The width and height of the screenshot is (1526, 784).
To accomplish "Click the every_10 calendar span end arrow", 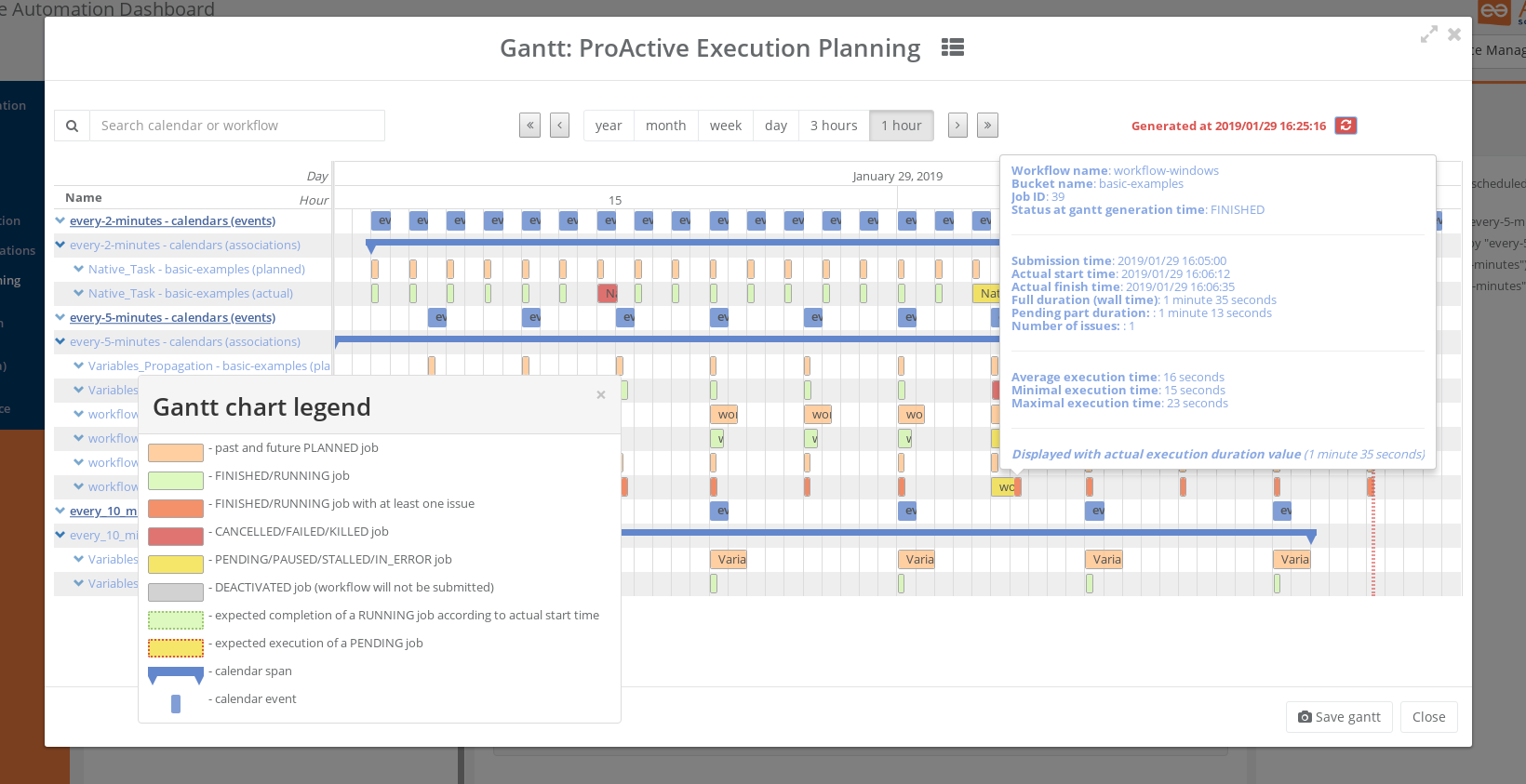I will (1311, 538).
